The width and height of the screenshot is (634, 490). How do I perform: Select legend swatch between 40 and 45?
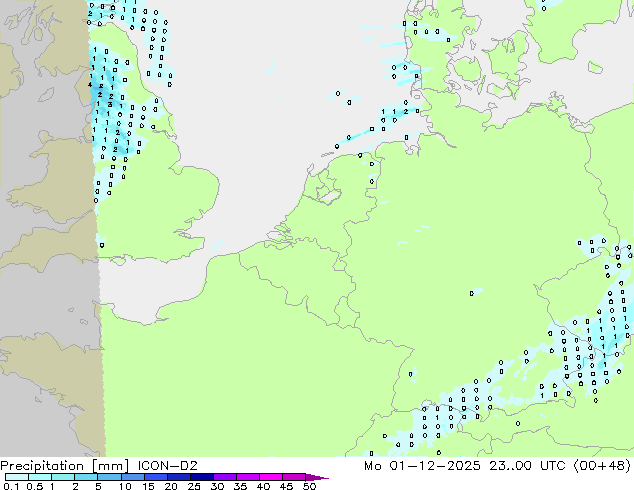tap(271, 477)
